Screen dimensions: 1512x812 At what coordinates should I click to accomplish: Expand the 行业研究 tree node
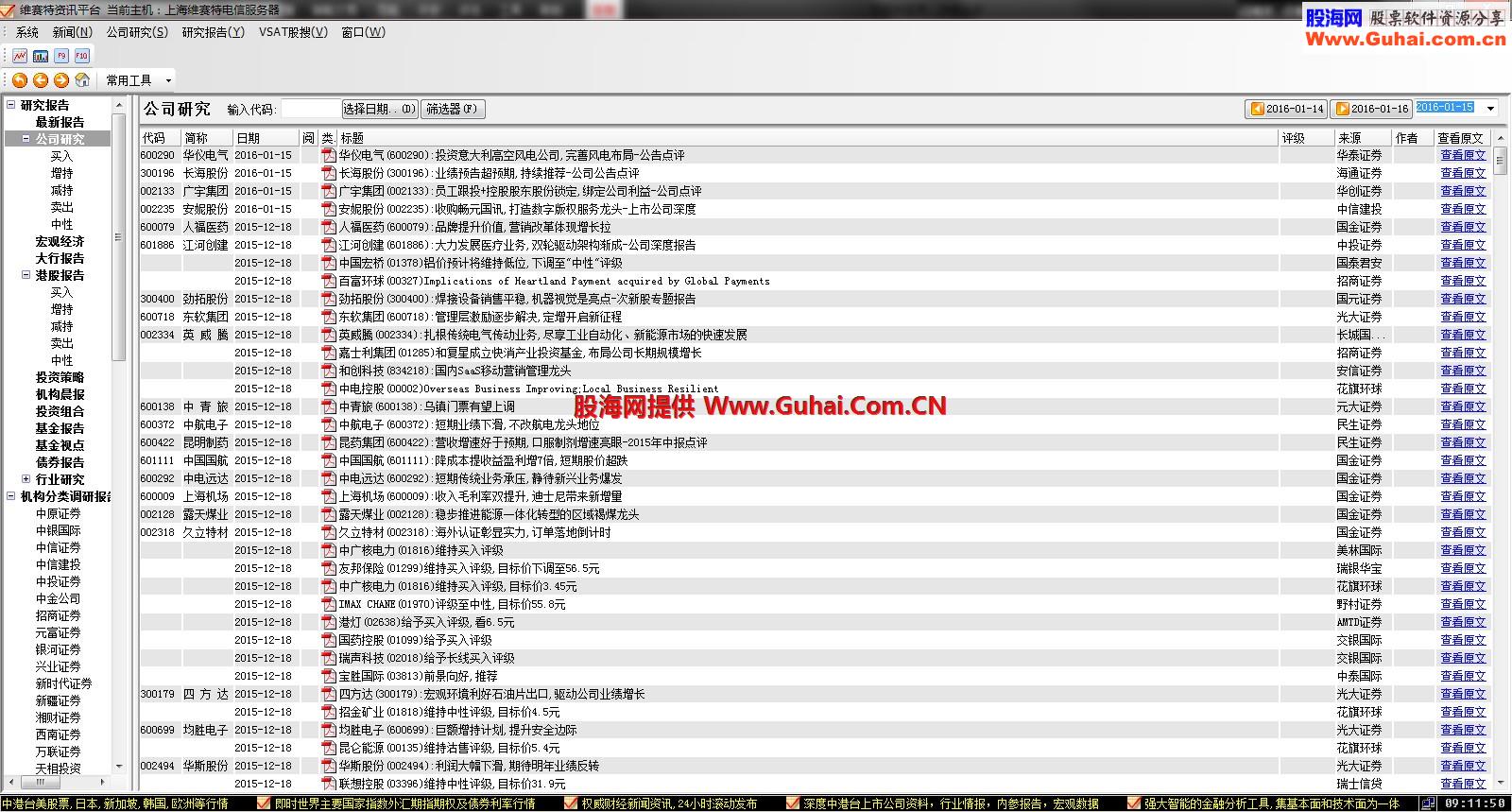[26, 479]
